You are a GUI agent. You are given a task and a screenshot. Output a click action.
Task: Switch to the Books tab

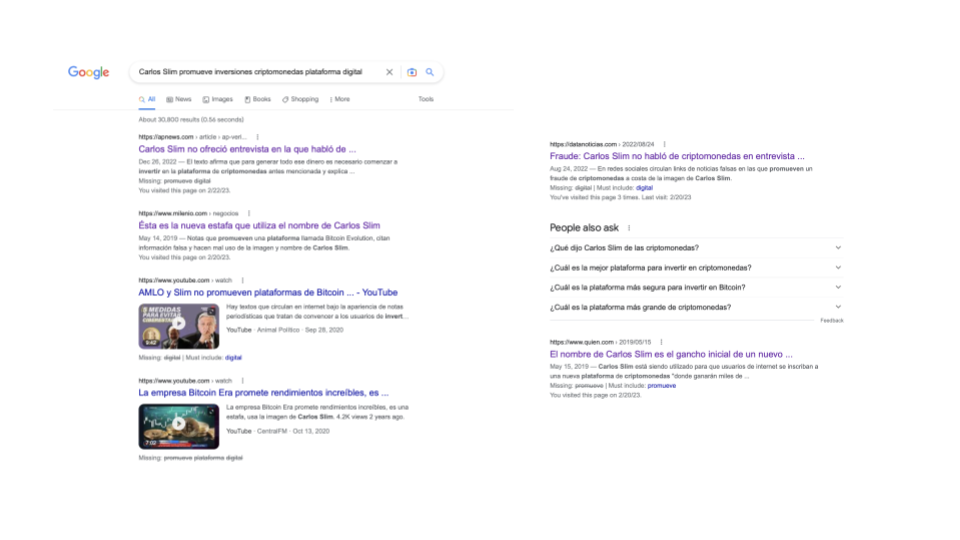click(258, 99)
